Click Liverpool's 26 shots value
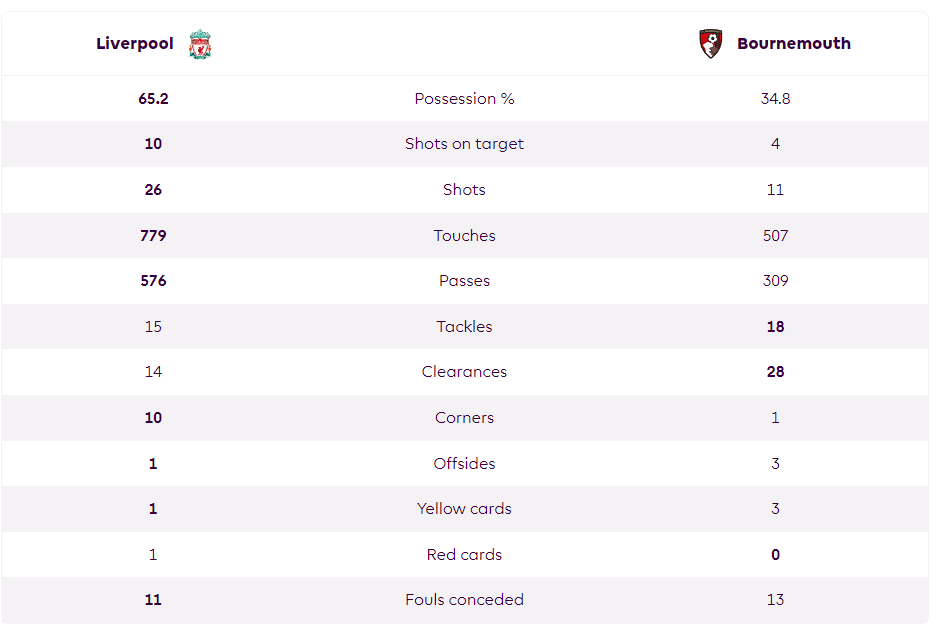 153,189
